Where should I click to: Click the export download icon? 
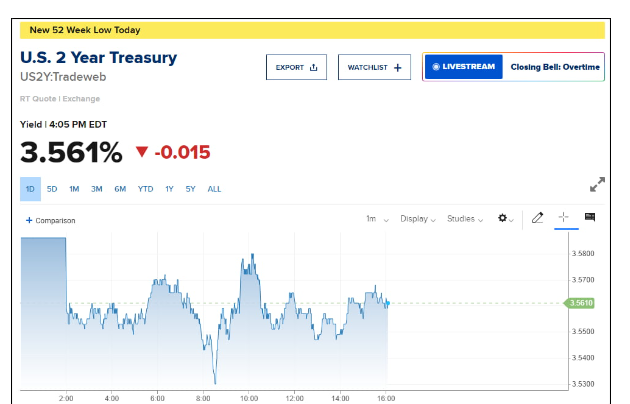point(314,68)
